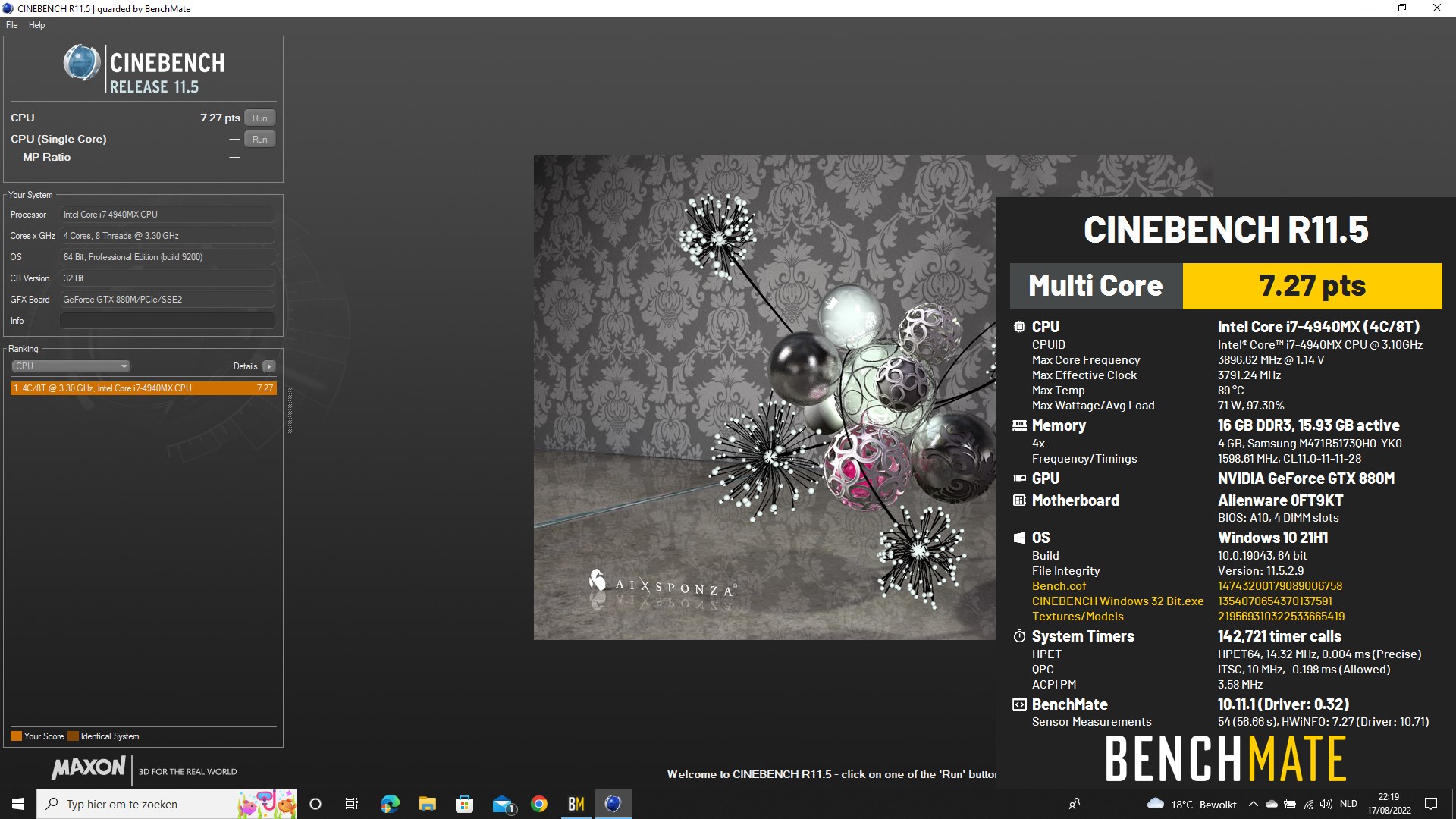Viewport: 1456px width, 819px height.
Task: Click the CPU chip icon in BenchMate panel
Action: (x=1019, y=327)
